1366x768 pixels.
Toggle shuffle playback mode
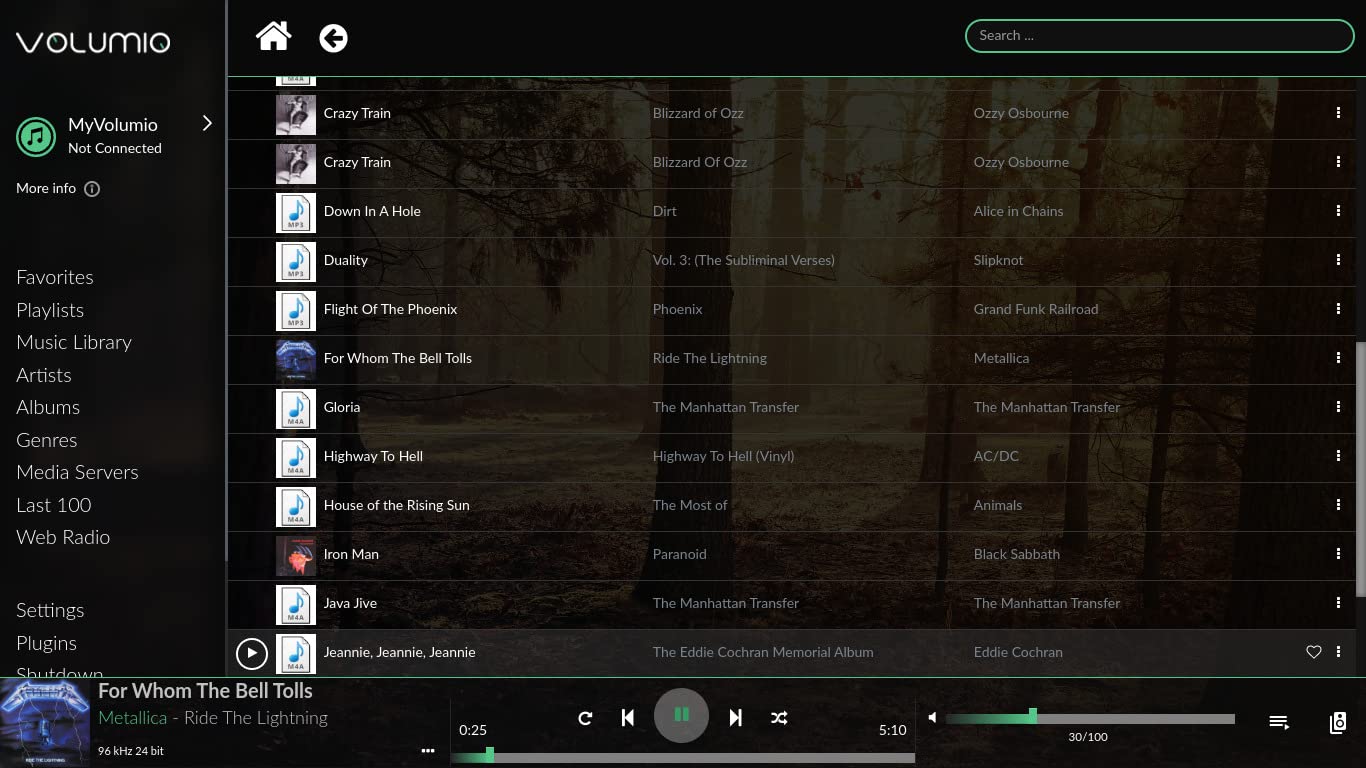779,718
